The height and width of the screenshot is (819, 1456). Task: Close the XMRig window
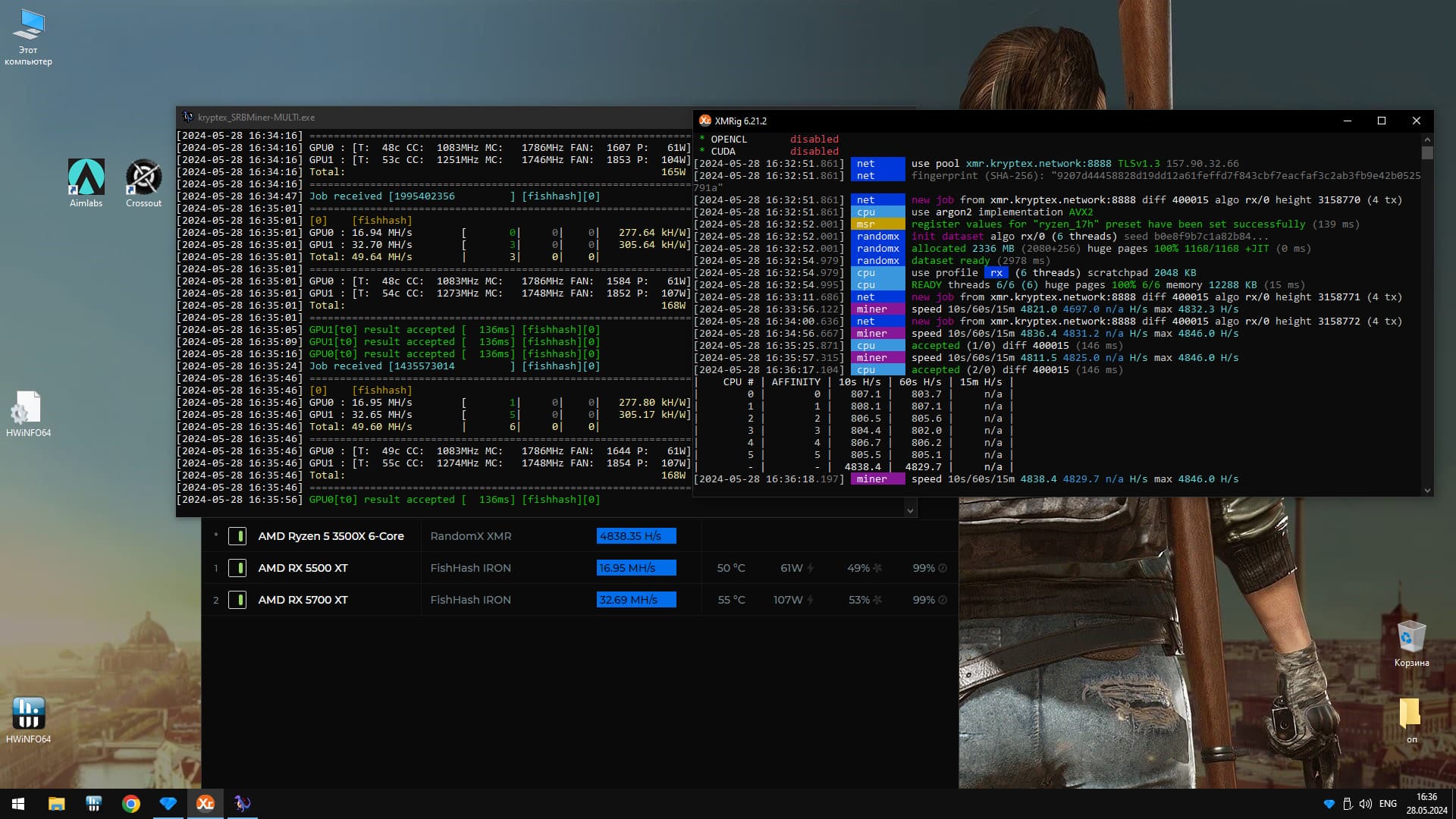[1416, 121]
